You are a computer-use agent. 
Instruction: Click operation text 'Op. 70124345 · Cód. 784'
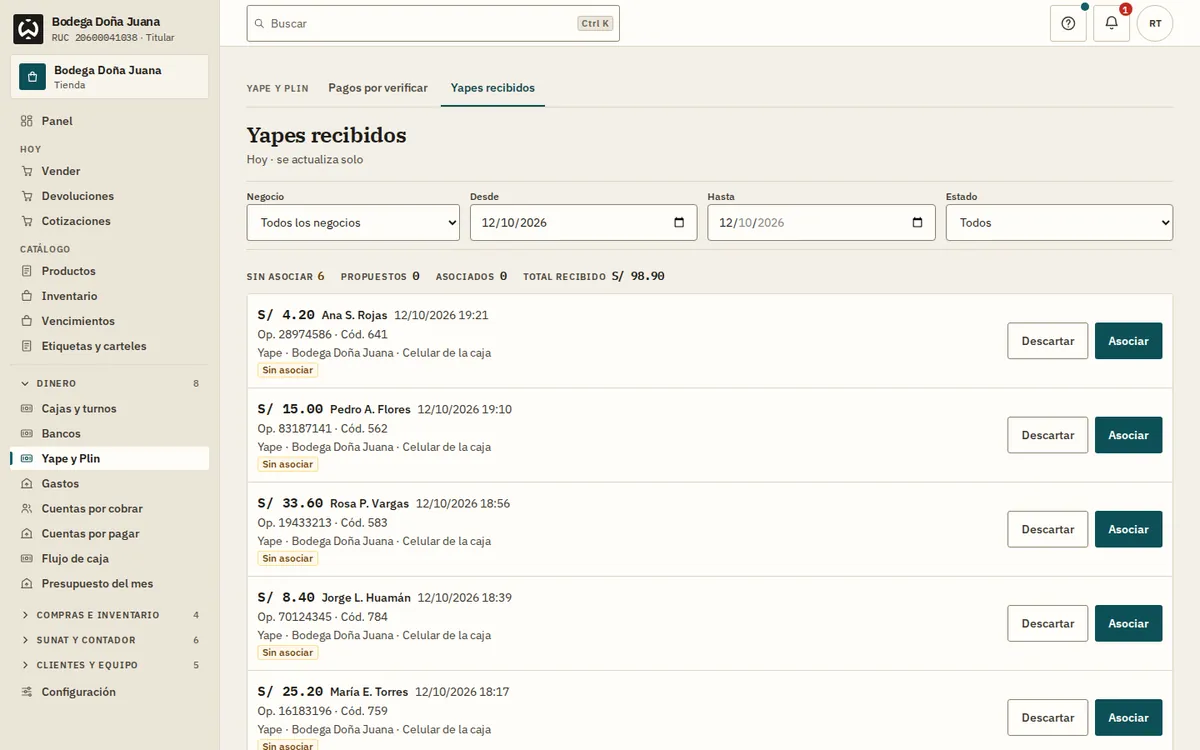[x=322, y=617]
